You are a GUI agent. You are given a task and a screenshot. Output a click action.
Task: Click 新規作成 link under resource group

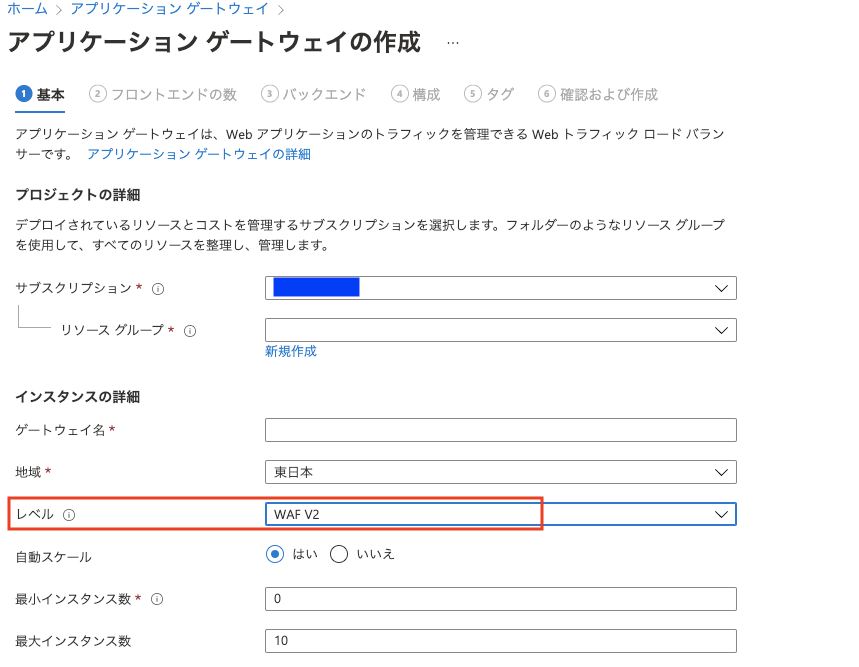(x=291, y=351)
